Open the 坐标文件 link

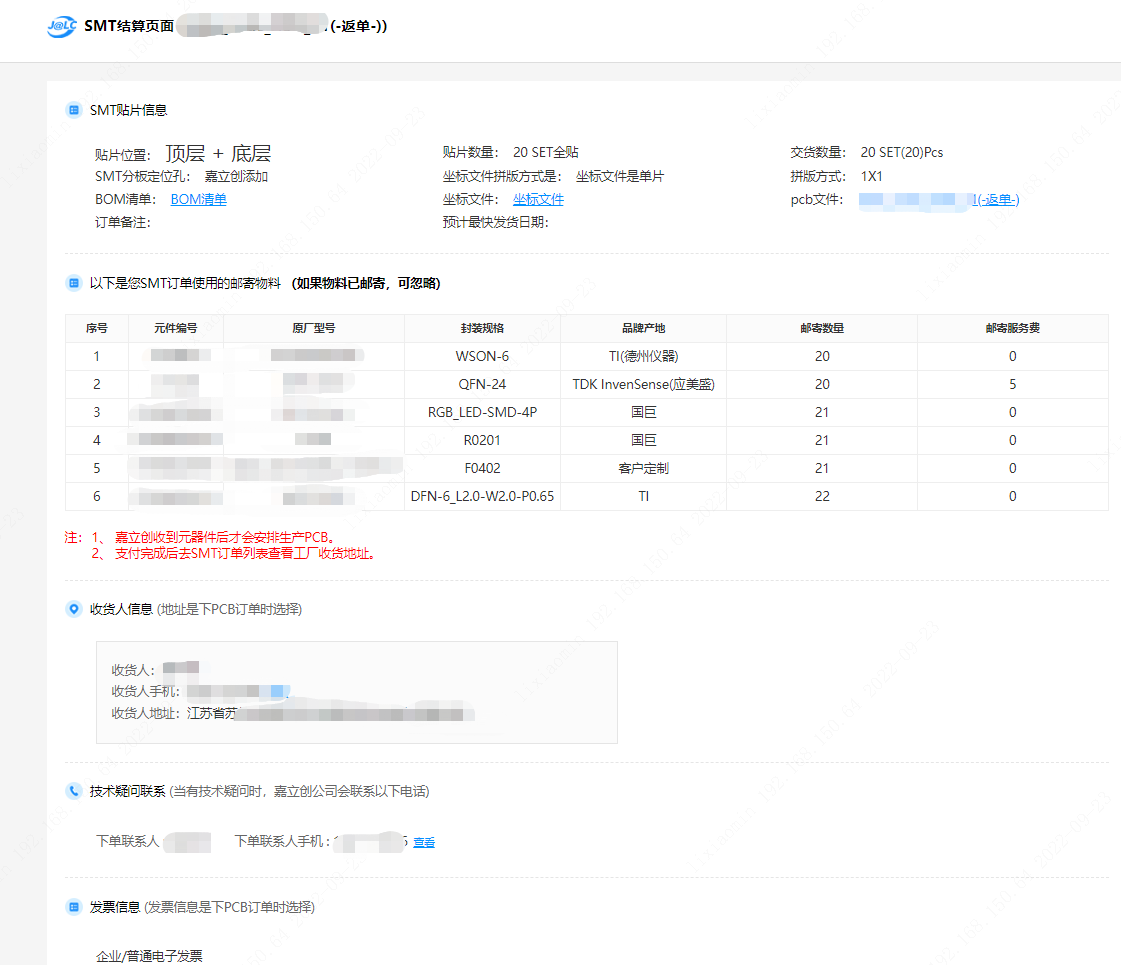point(538,199)
